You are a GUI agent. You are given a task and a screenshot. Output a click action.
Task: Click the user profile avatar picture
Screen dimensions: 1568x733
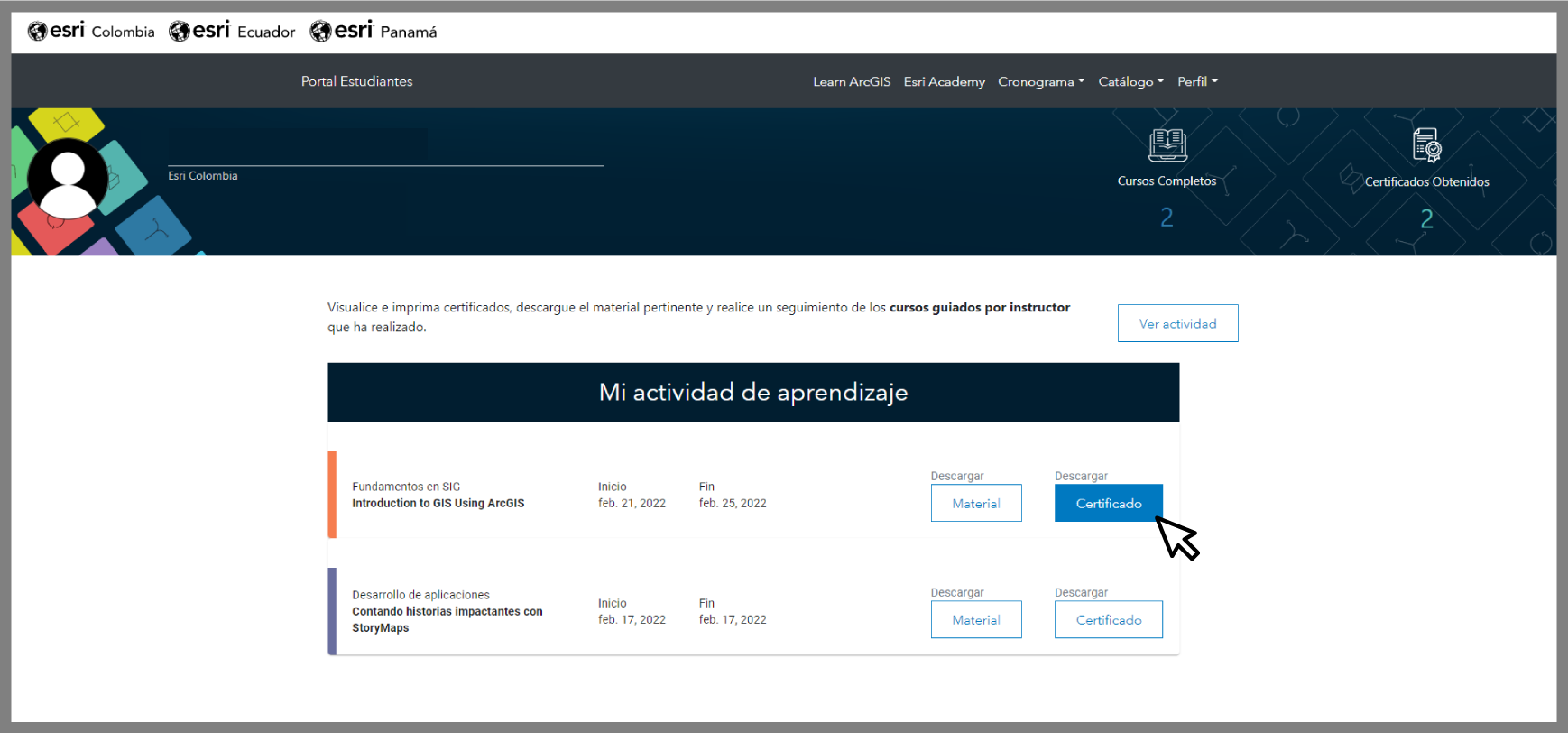[x=68, y=179]
